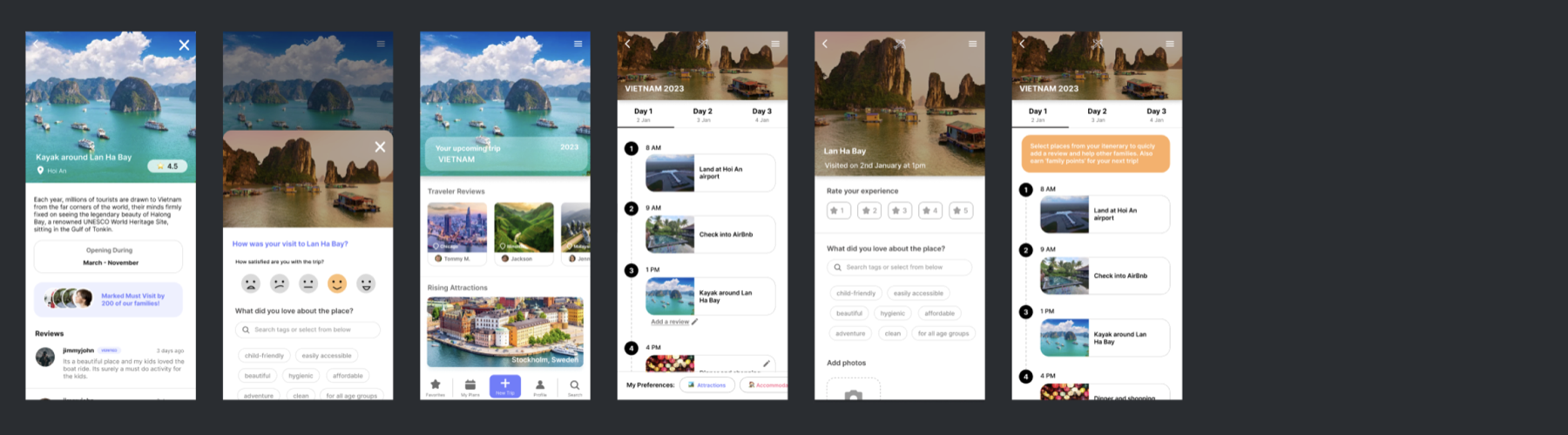Viewport: 1568px width, 435px height.
Task: Open the Stockholm, Sweden attraction card
Action: click(505, 332)
